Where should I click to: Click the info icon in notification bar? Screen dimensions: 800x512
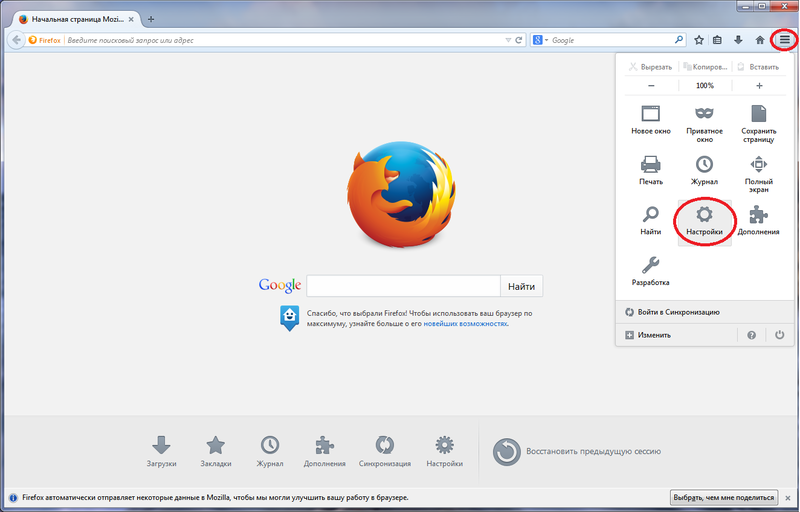pyautogui.click(x=13, y=498)
